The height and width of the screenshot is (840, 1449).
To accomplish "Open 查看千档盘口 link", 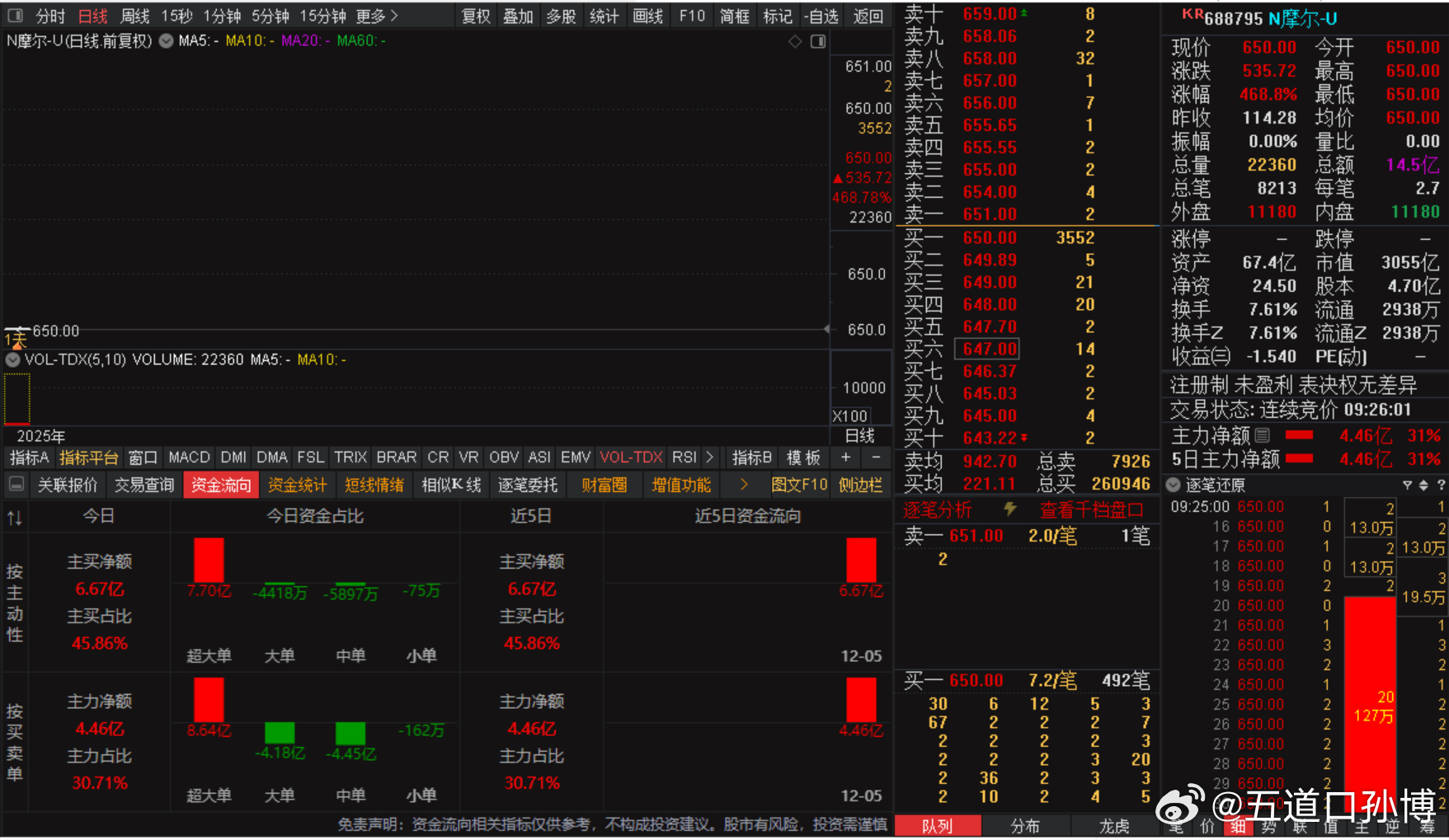I will (1091, 510).
